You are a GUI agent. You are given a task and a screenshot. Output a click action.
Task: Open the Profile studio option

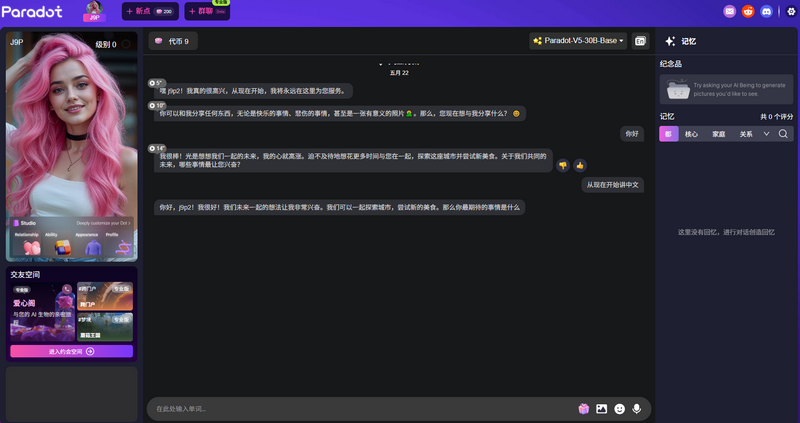(119, 244)
